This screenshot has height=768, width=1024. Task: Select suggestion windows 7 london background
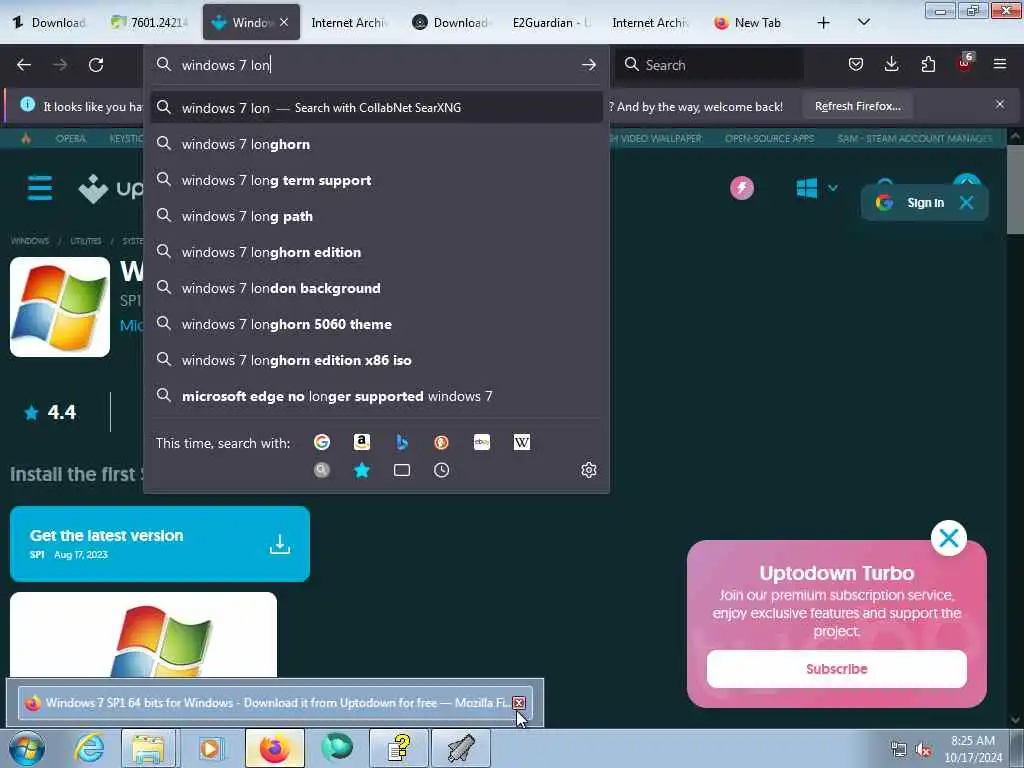[x=376, y=287]
